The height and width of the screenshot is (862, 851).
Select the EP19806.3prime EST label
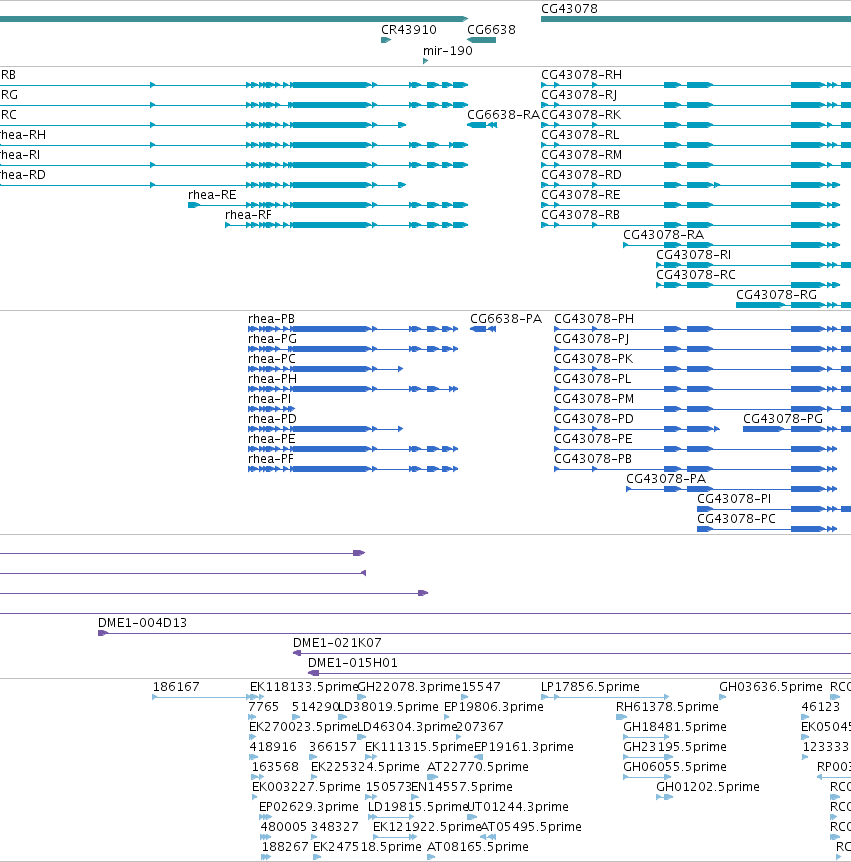[494, 707]
